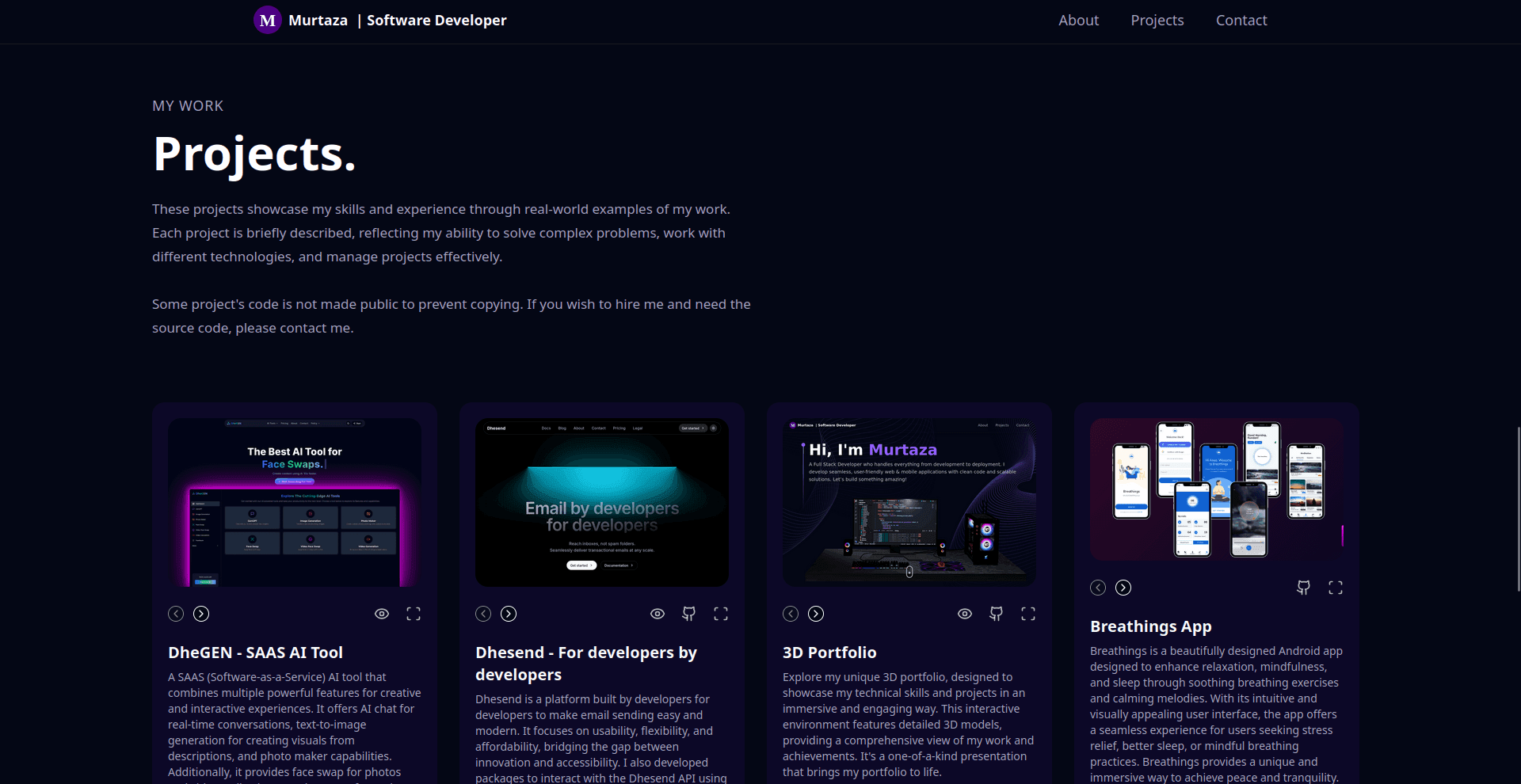Expand DheGEN image to fullscreen
Viewport: 1521px width, 784px height.
[x=414, y=614]
